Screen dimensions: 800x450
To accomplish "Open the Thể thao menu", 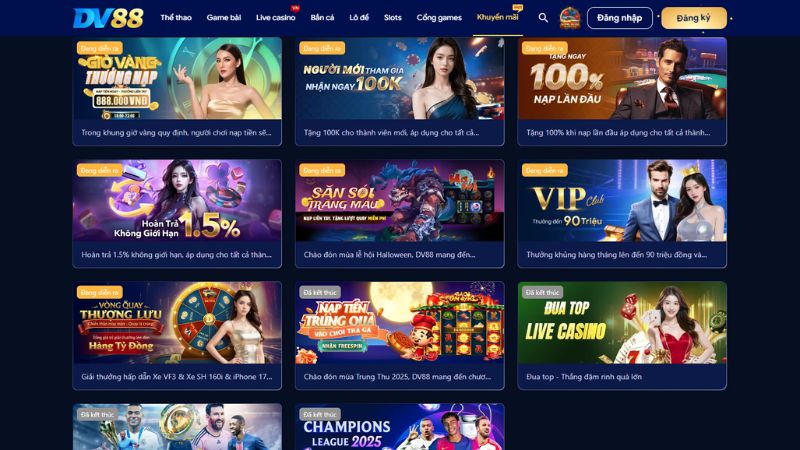I will tap(176, 17).
